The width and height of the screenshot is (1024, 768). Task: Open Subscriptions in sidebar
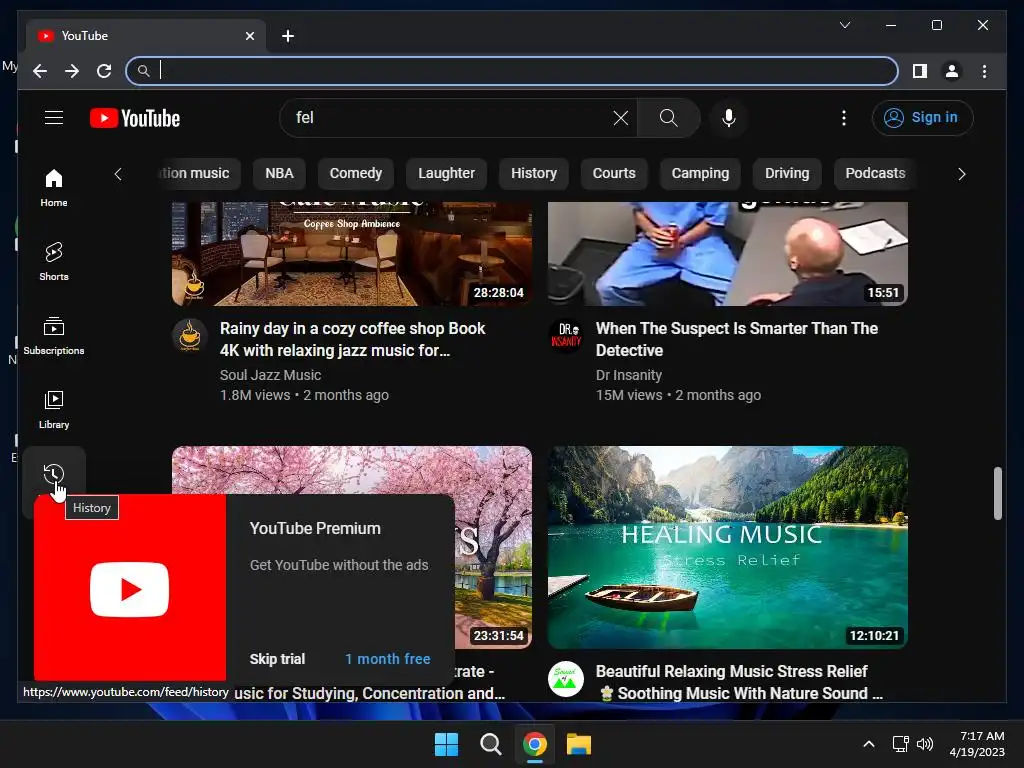(x=54, y=336)
